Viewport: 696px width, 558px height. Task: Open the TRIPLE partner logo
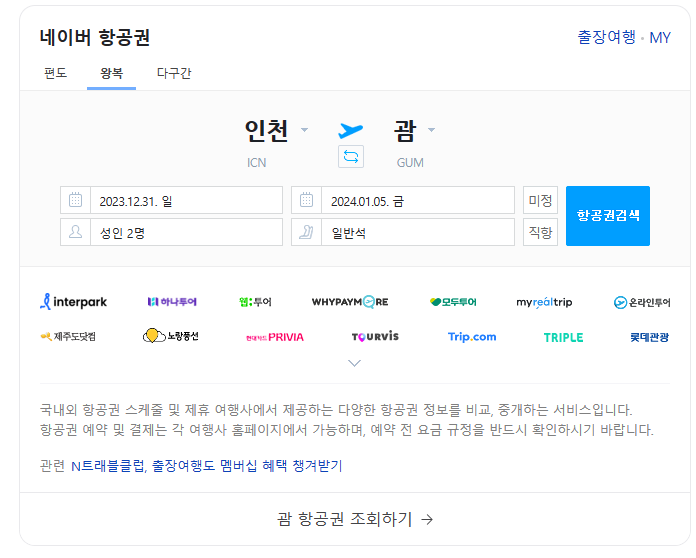pos(563,337)
